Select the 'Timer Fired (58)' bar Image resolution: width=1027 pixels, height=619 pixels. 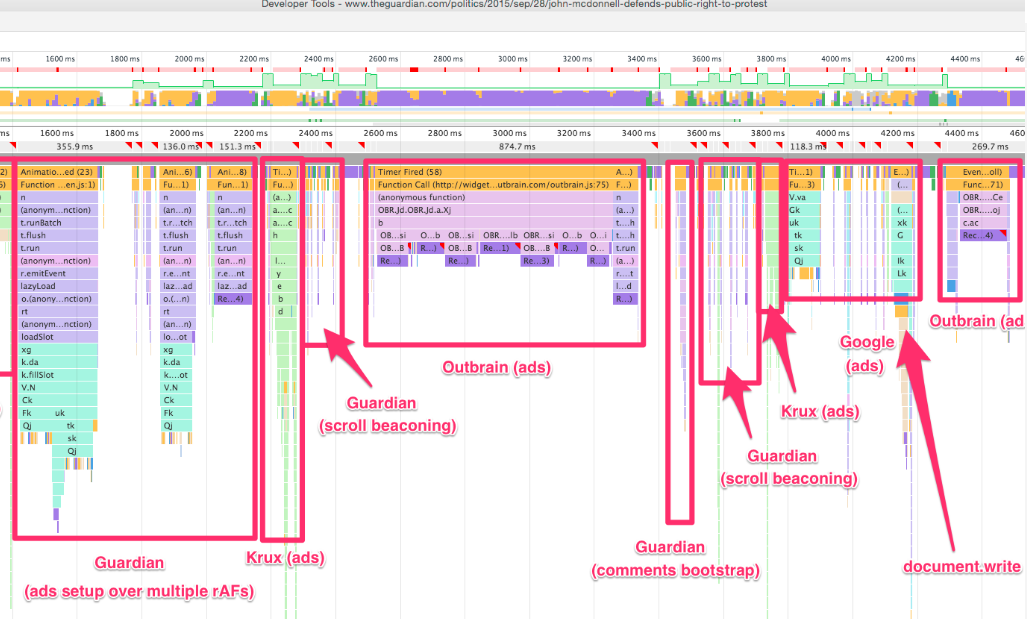(493, 172)
